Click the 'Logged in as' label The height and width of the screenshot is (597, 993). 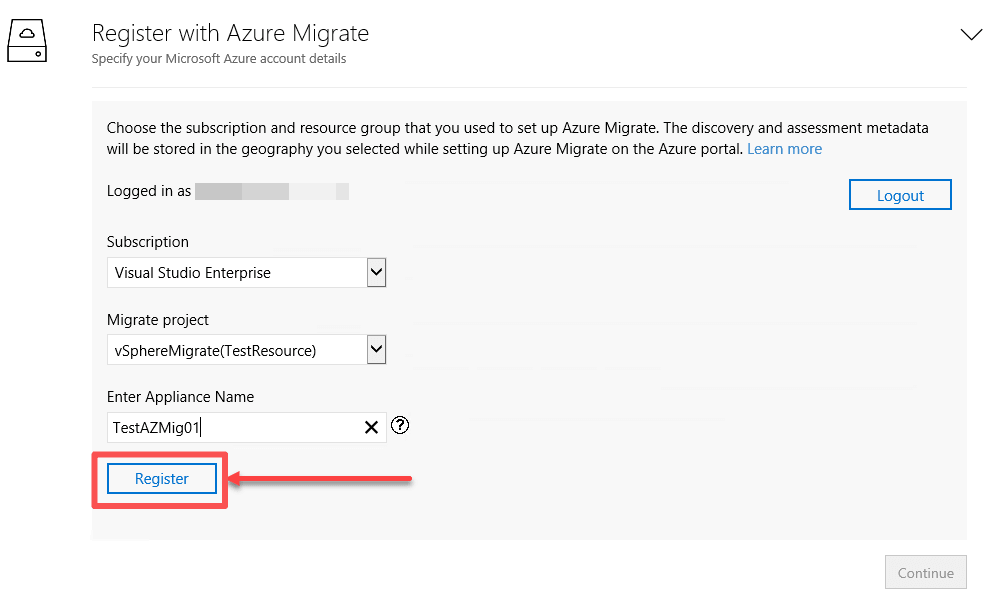(149, 191)
